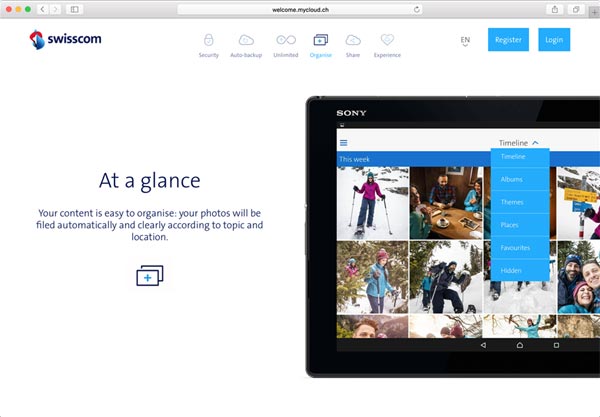
Task: Click the add-album icon below the description
Action: tap(149, 275)
